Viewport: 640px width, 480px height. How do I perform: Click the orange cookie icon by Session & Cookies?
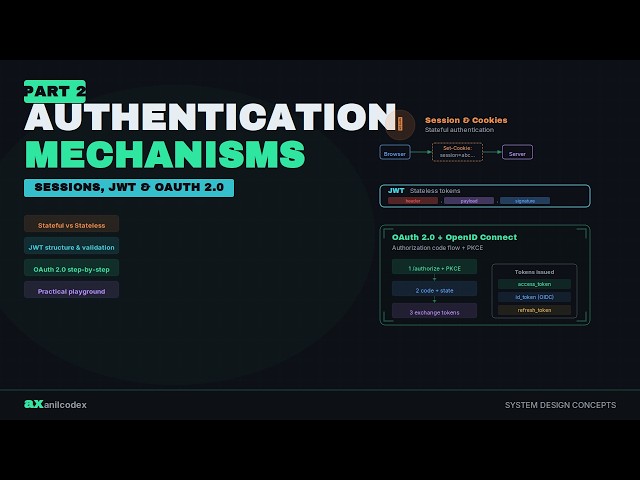click(x=400, y=124)
